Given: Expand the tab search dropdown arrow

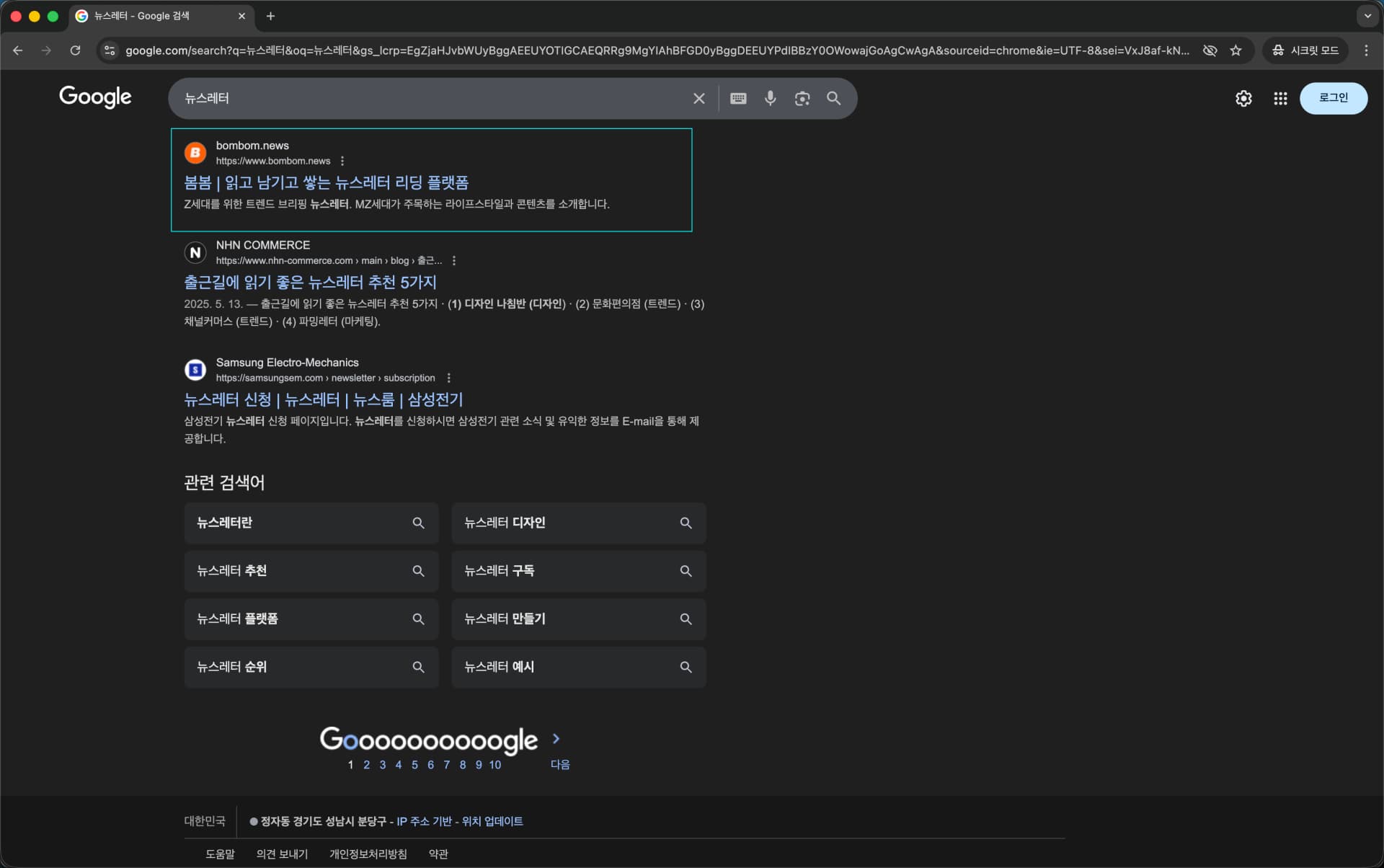Looking at the screenshot, I should pyautogui.click(x=1367, y=16).
